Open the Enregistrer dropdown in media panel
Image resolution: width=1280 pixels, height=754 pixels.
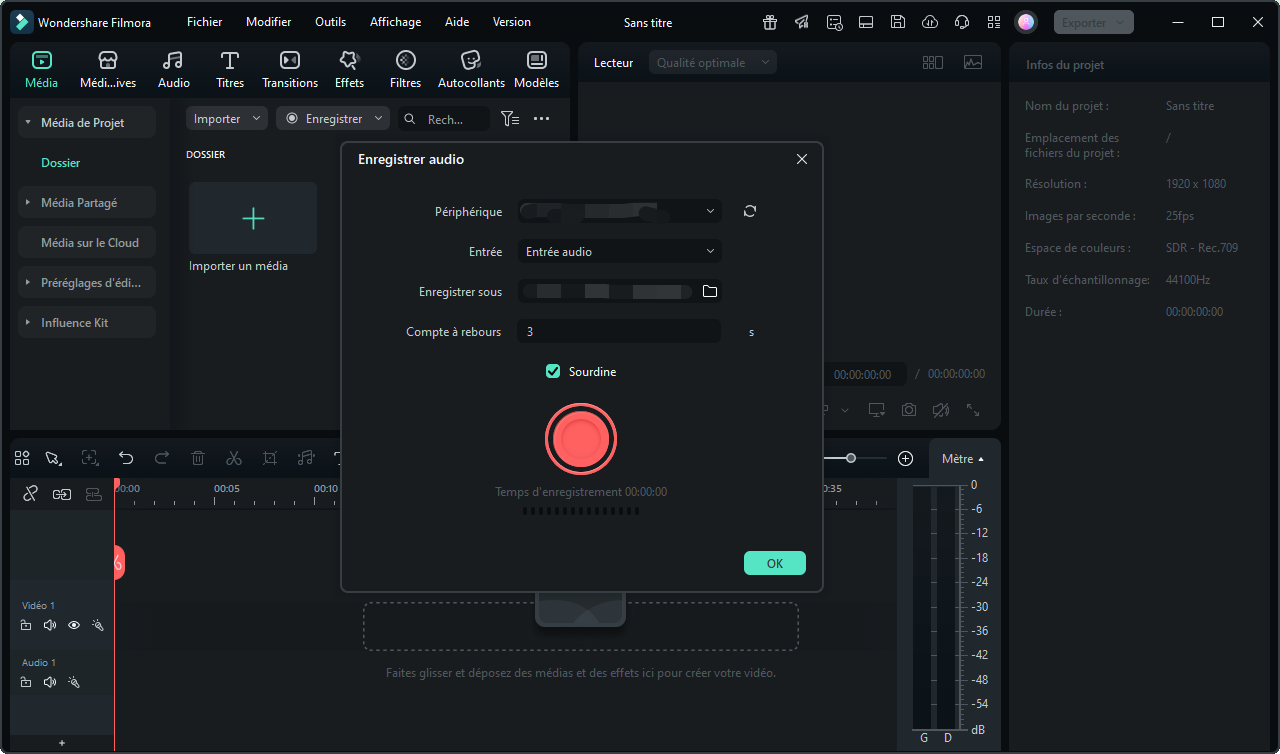click(333, 119)
